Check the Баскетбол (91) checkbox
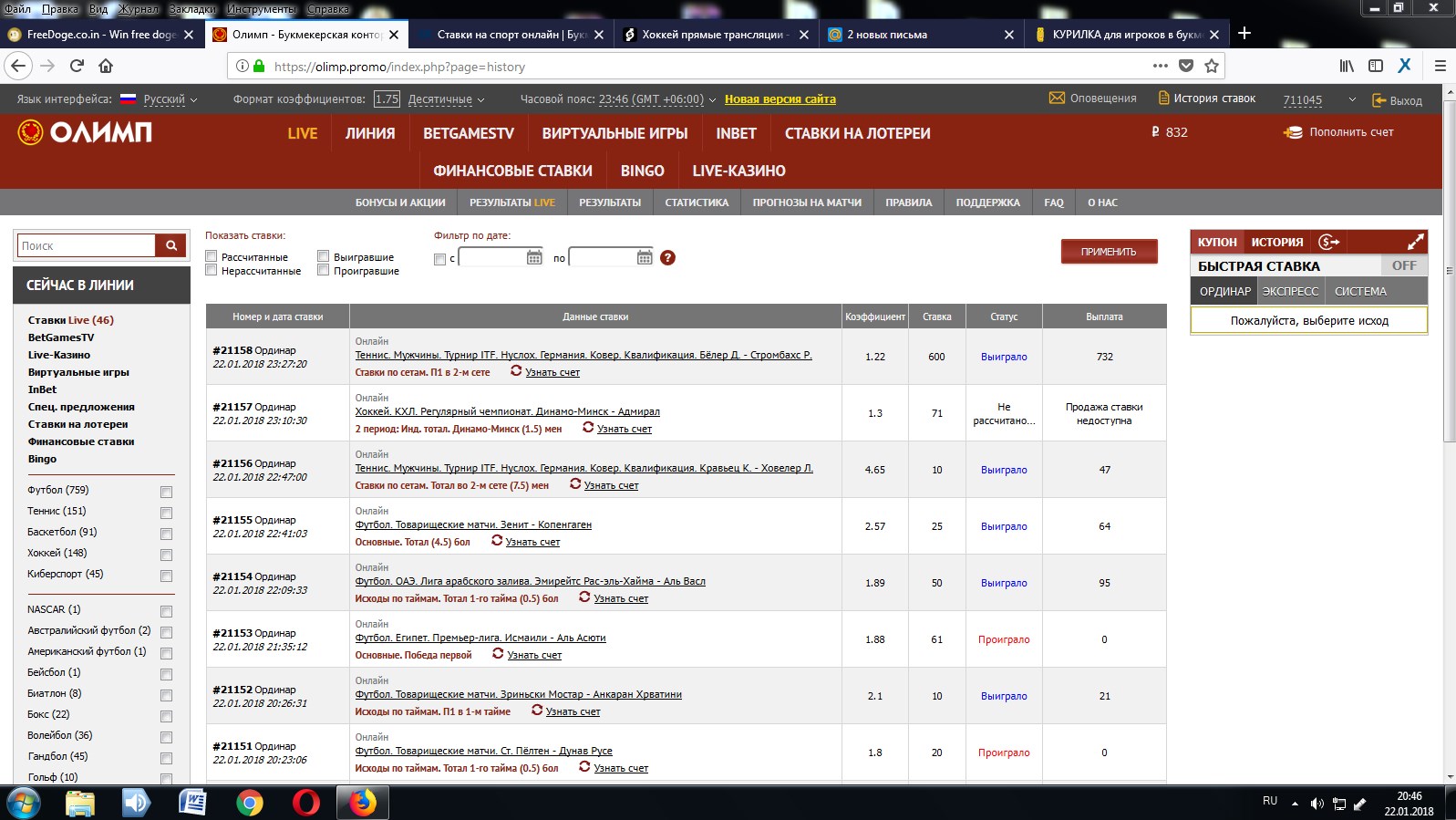1456x820 pixels. tap(166, 534)
